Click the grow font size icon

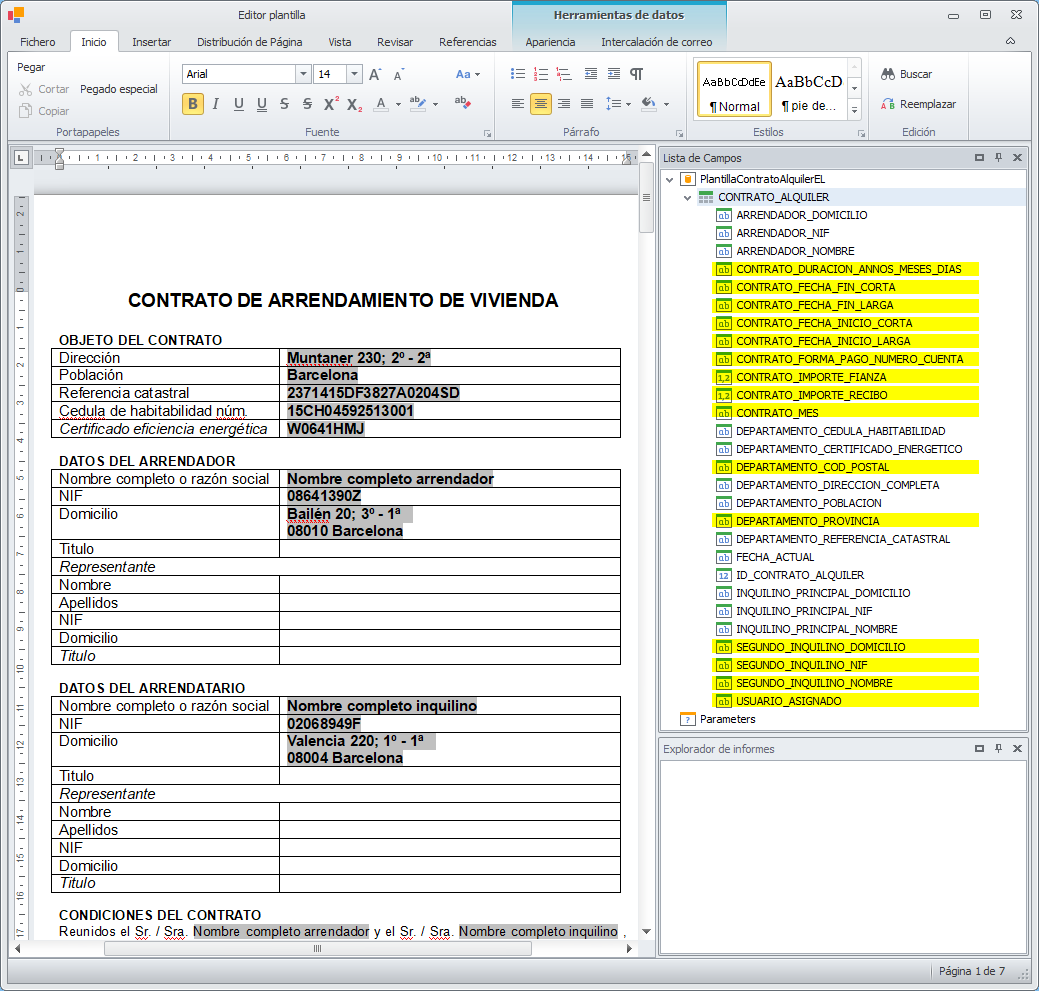375,74
